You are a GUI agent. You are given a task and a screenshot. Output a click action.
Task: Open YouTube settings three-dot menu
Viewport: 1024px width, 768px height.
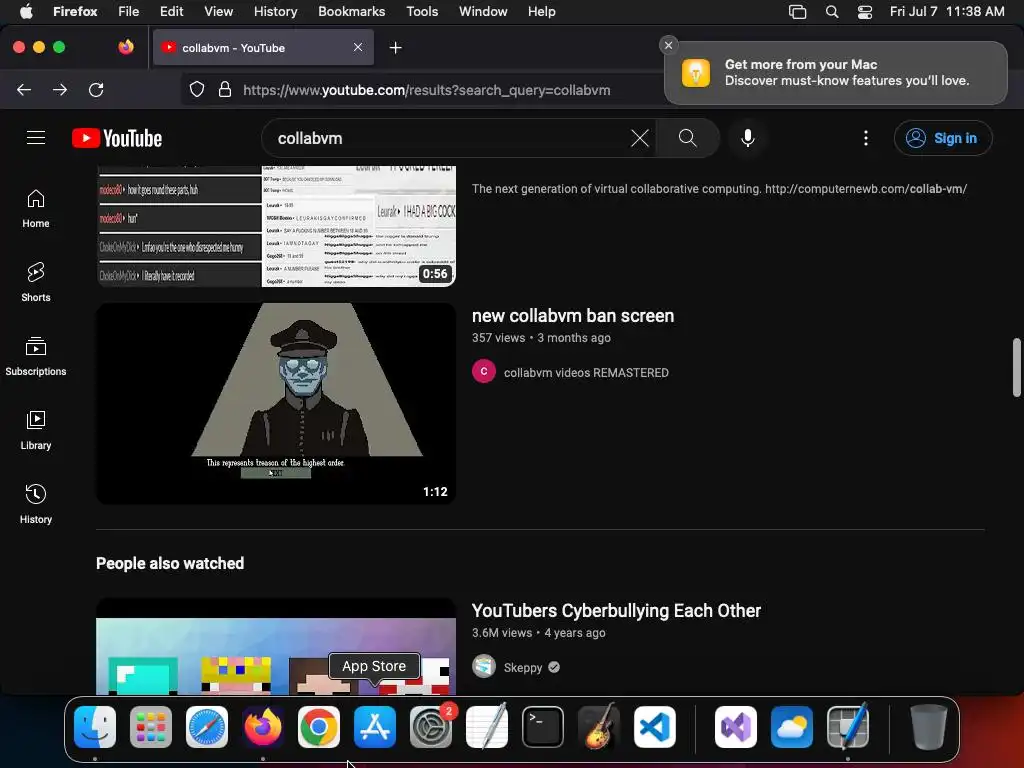coord(865,138)
